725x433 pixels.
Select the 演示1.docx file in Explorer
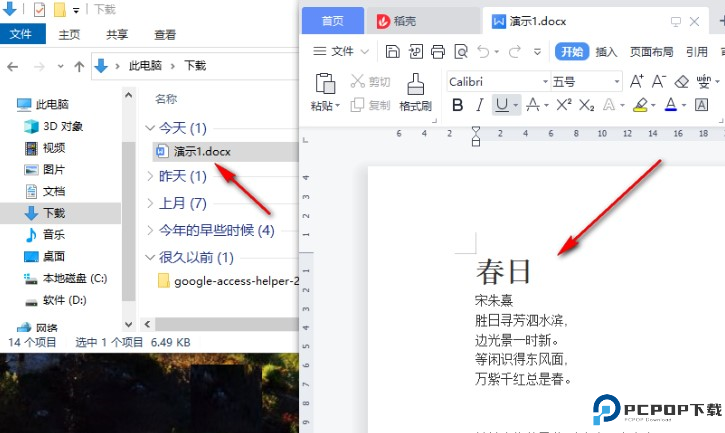pos(225,151)
